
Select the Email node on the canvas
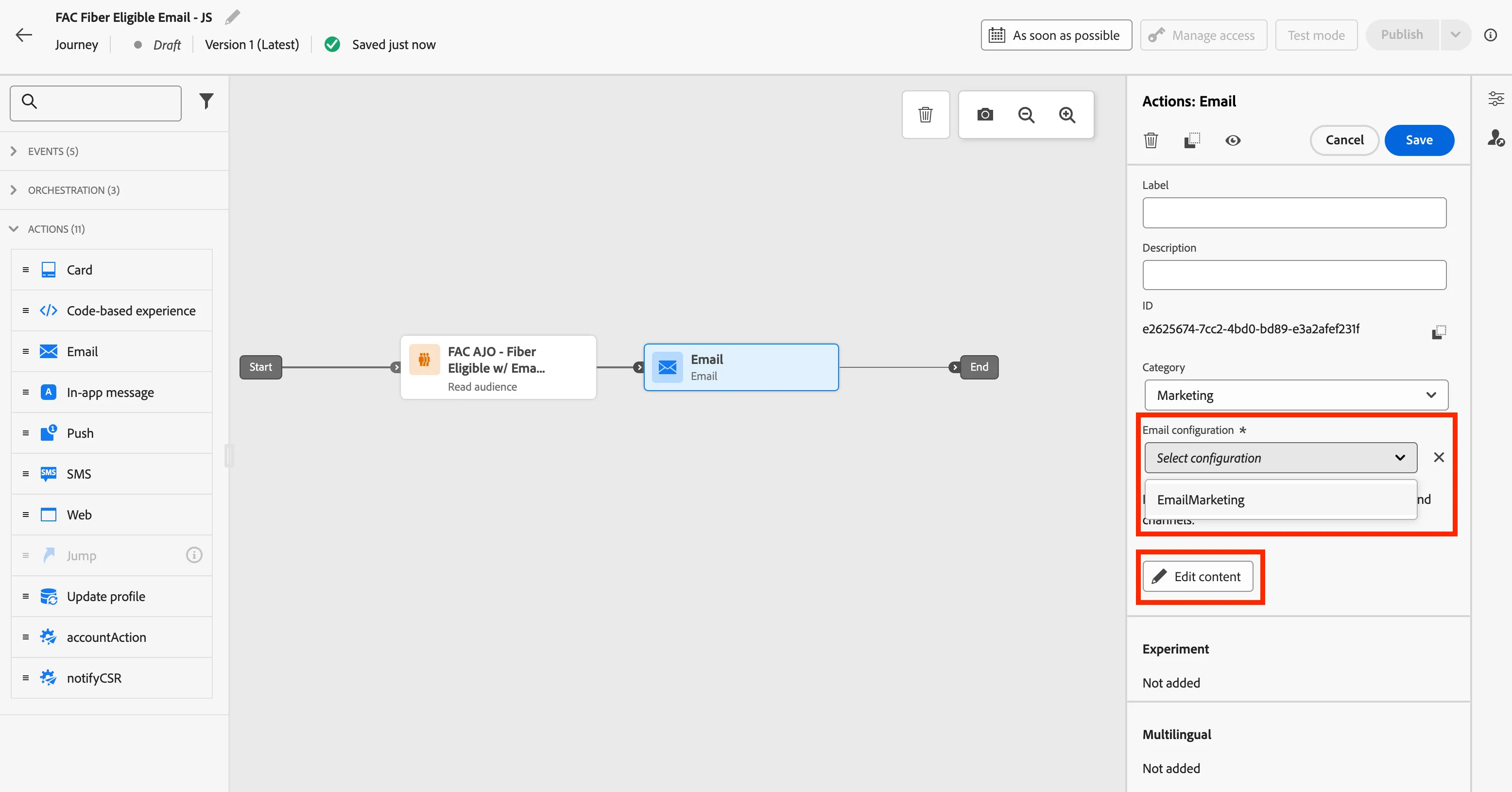point(741,367)
